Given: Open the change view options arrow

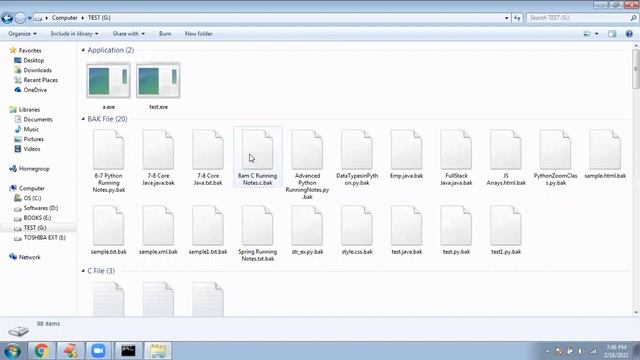Looking at the screenshot, I should pos(597,34).
